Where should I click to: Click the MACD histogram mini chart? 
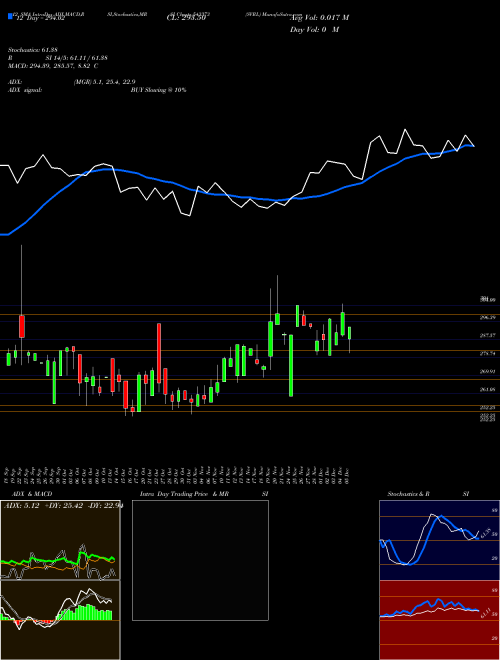click(x=60, y=620)
